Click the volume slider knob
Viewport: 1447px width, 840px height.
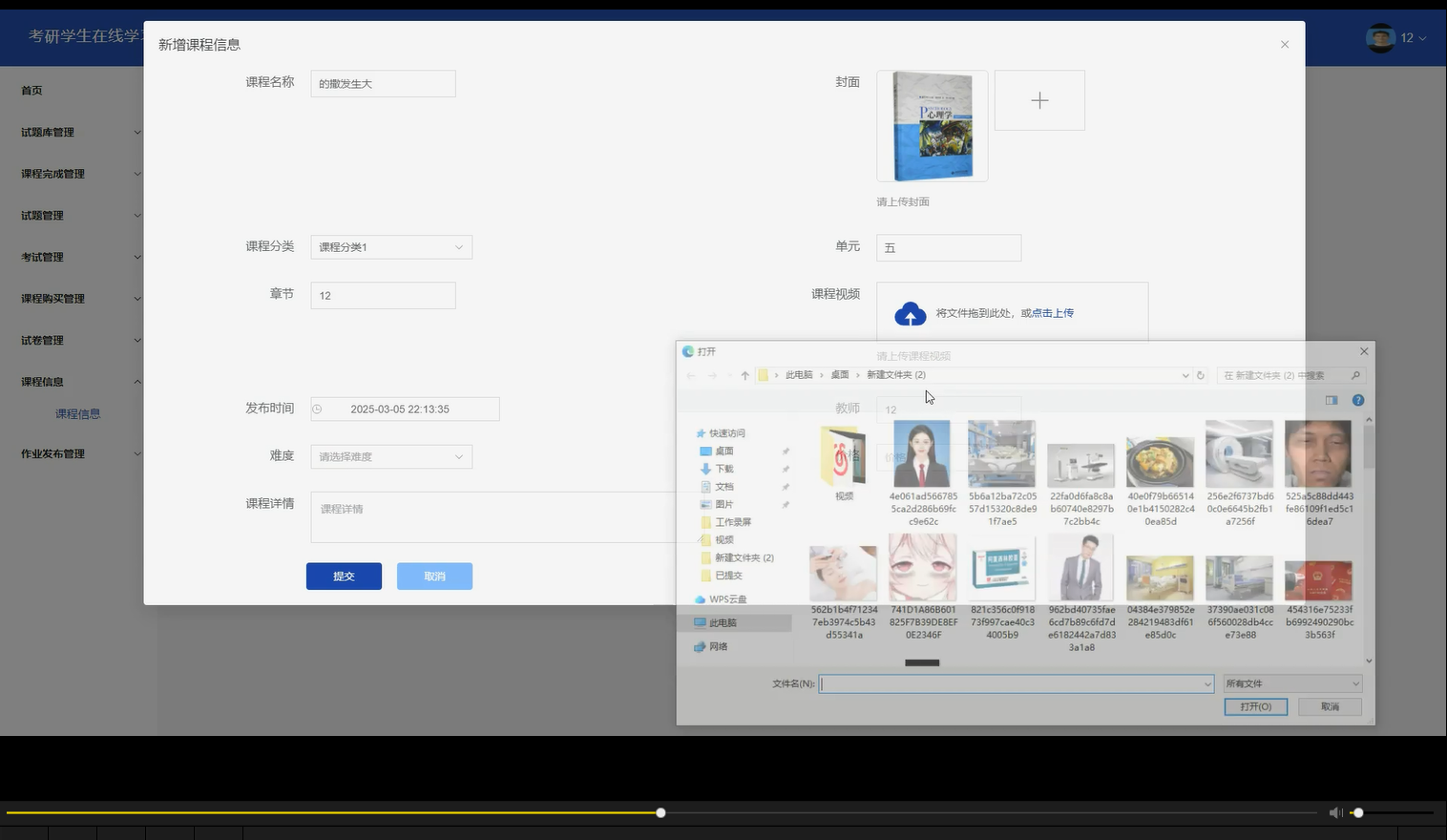click(x=1358, y=812)
